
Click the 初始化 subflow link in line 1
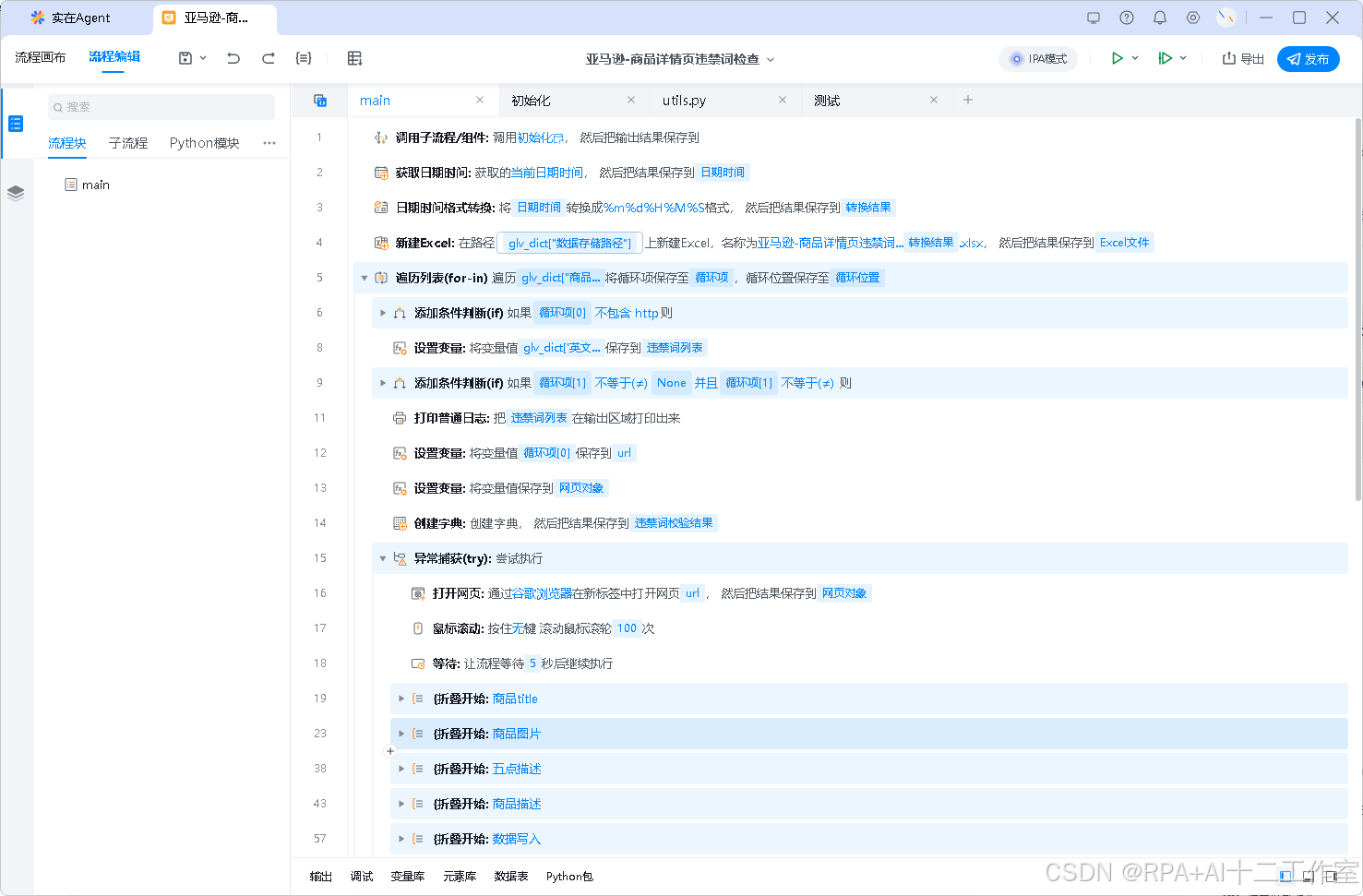coord(540,137)
